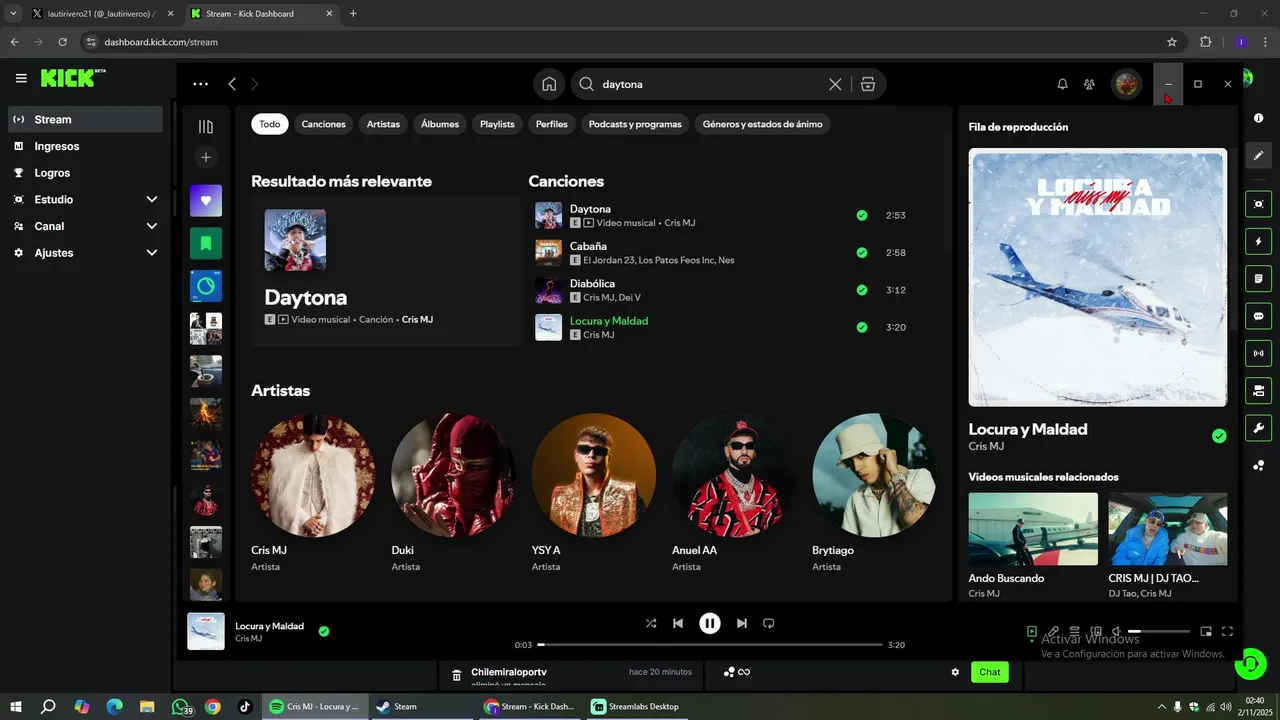The width and height of the screenshot is (1280, 720).
Task: Switch Spotify to full screen
Action: pyautogui.click(x=1227, y=632)
